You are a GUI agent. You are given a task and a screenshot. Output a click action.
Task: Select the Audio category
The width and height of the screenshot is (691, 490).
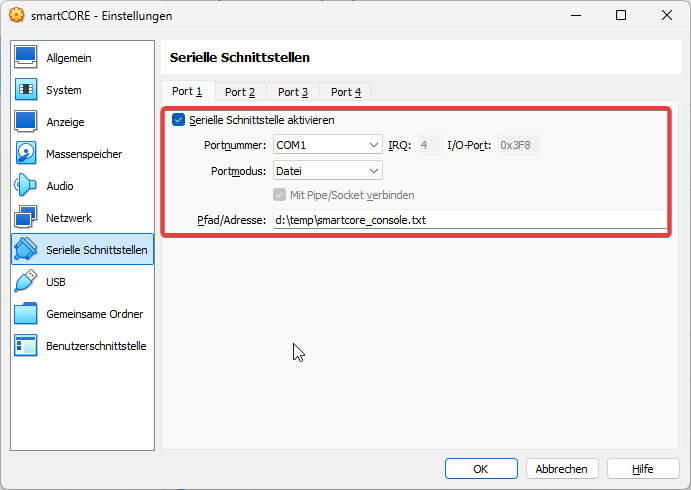pyautogui.click(x=82, y=186)
